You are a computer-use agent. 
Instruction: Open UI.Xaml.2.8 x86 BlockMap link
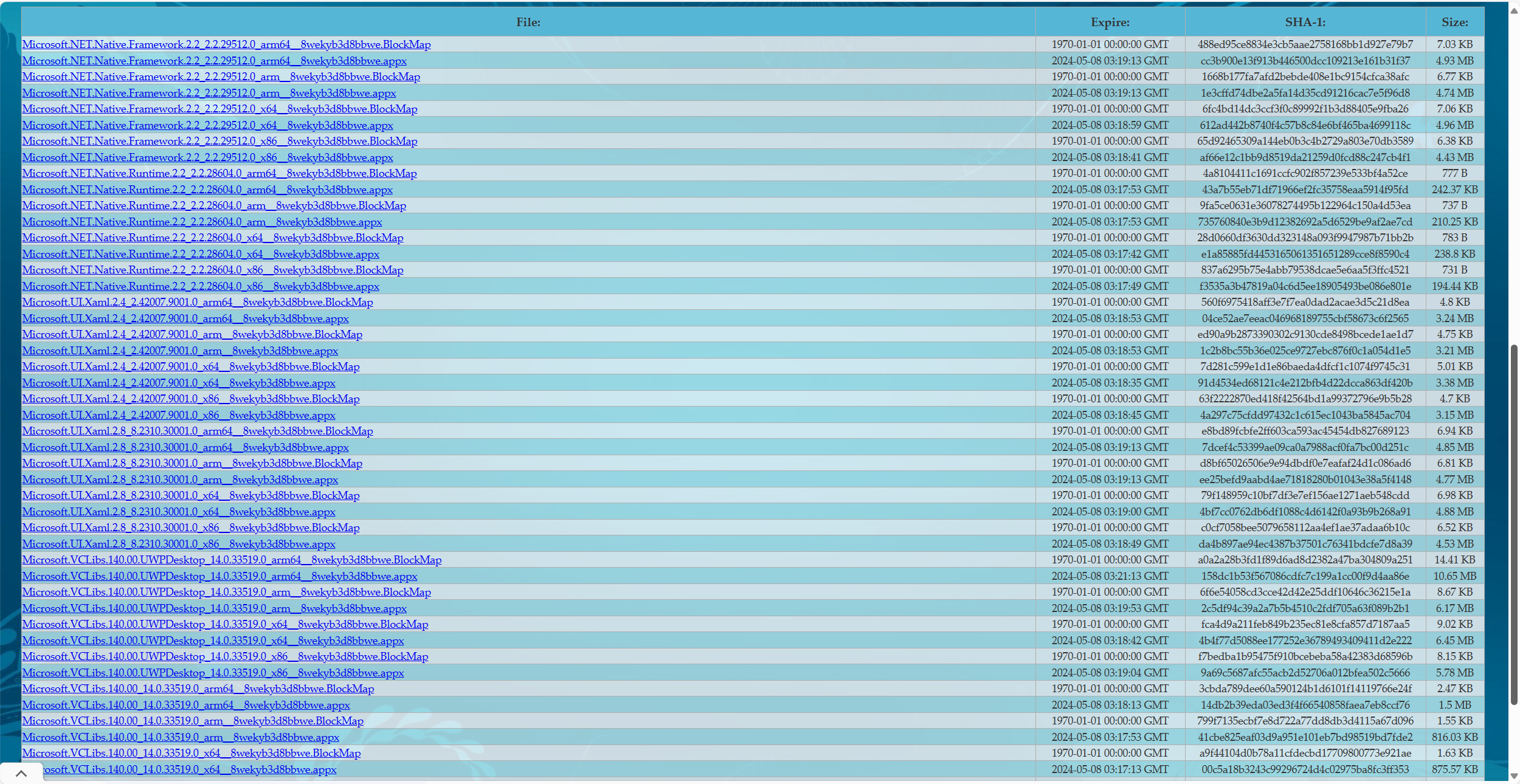tap(191, 528)
